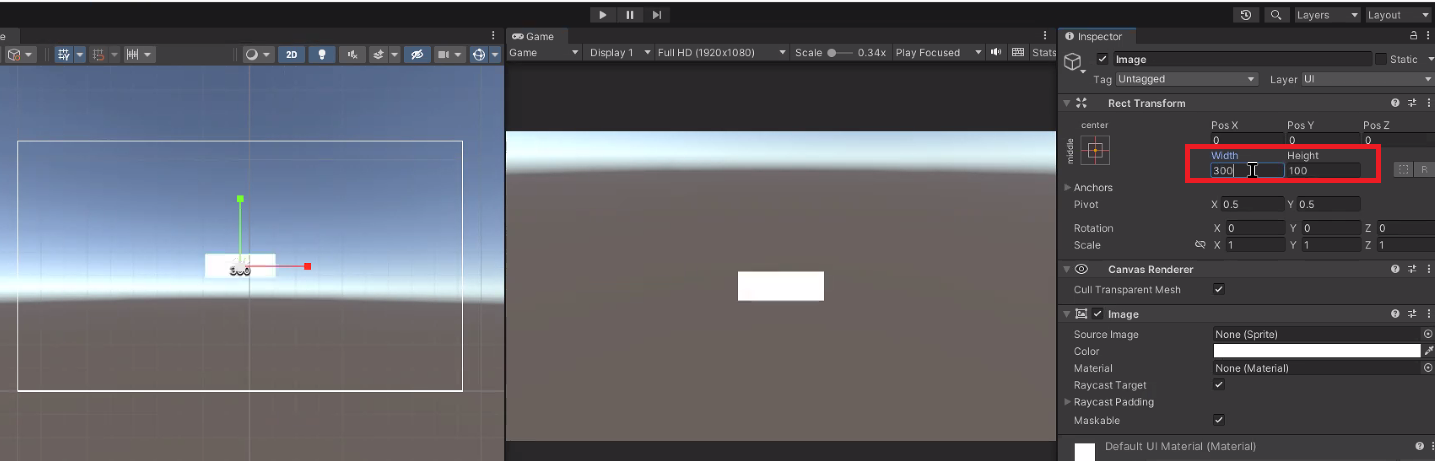Open Rect Transform preset sliders icon
The width and height of the screenshot is (1435, 461).
[1412, 103]
